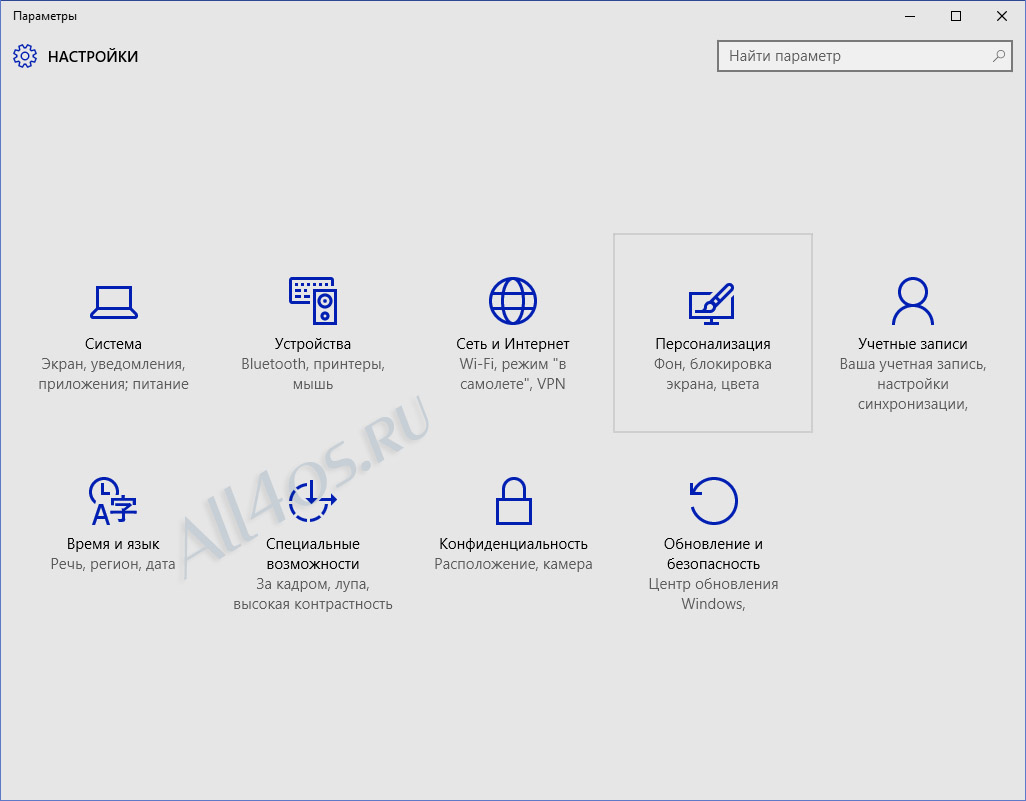Open the Обновление и безопасность refresh icon
The height and width of the screenshot is (801, 1026).
point(713,501)
